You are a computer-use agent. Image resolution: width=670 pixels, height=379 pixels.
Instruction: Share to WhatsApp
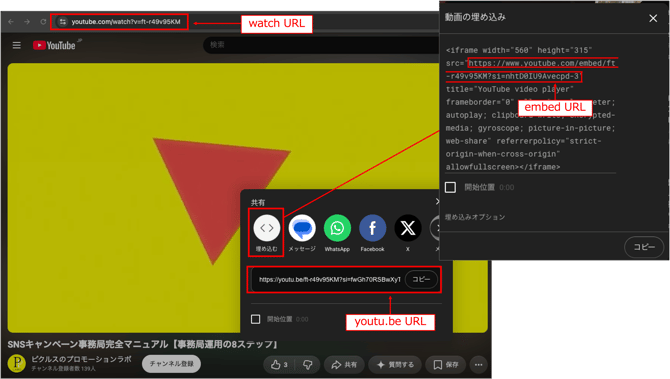(337, 228)
